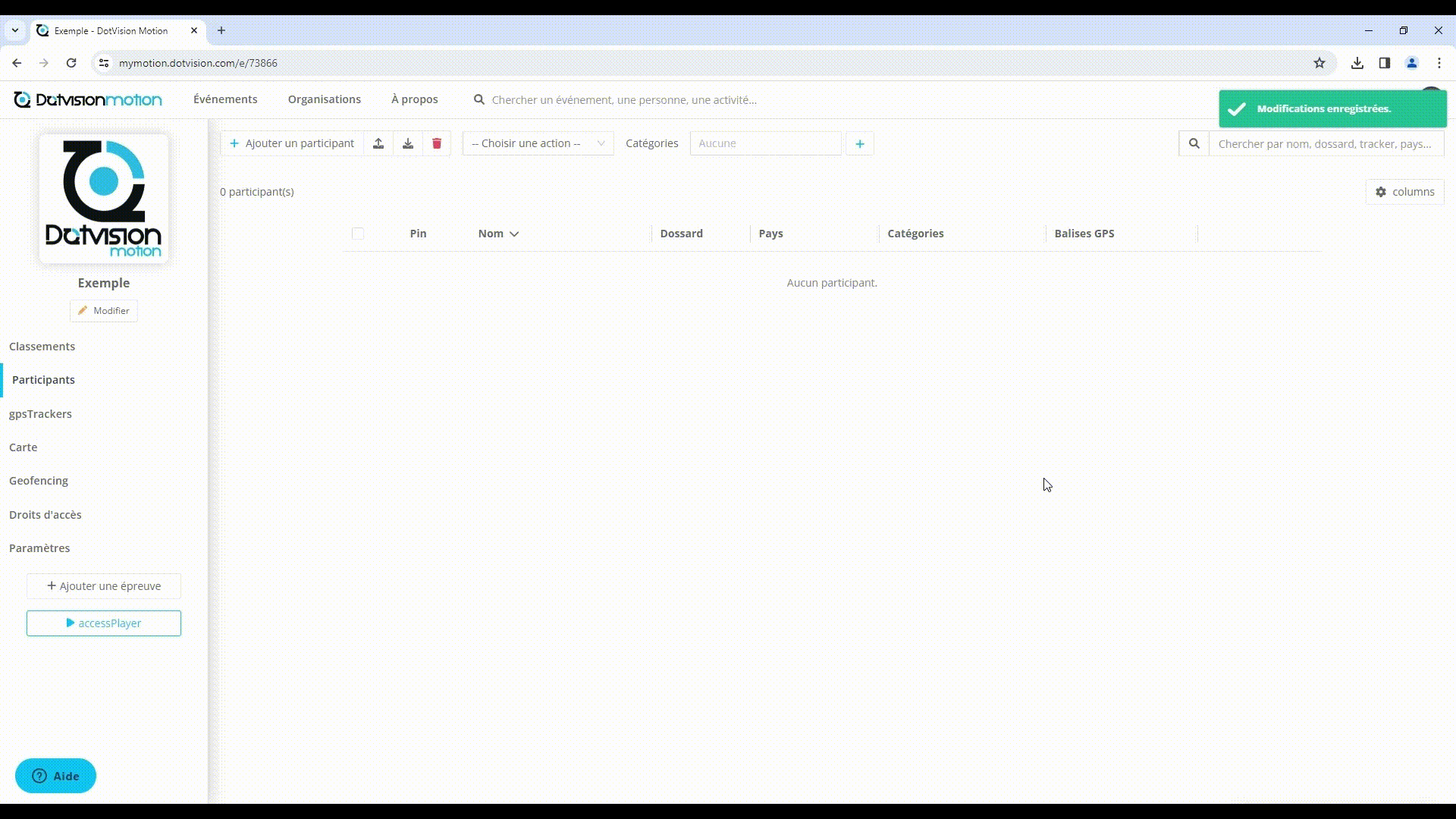Switch to the gpsTrackers section
This screenshot has width=1456, height=819.
(x=41, y=414)
